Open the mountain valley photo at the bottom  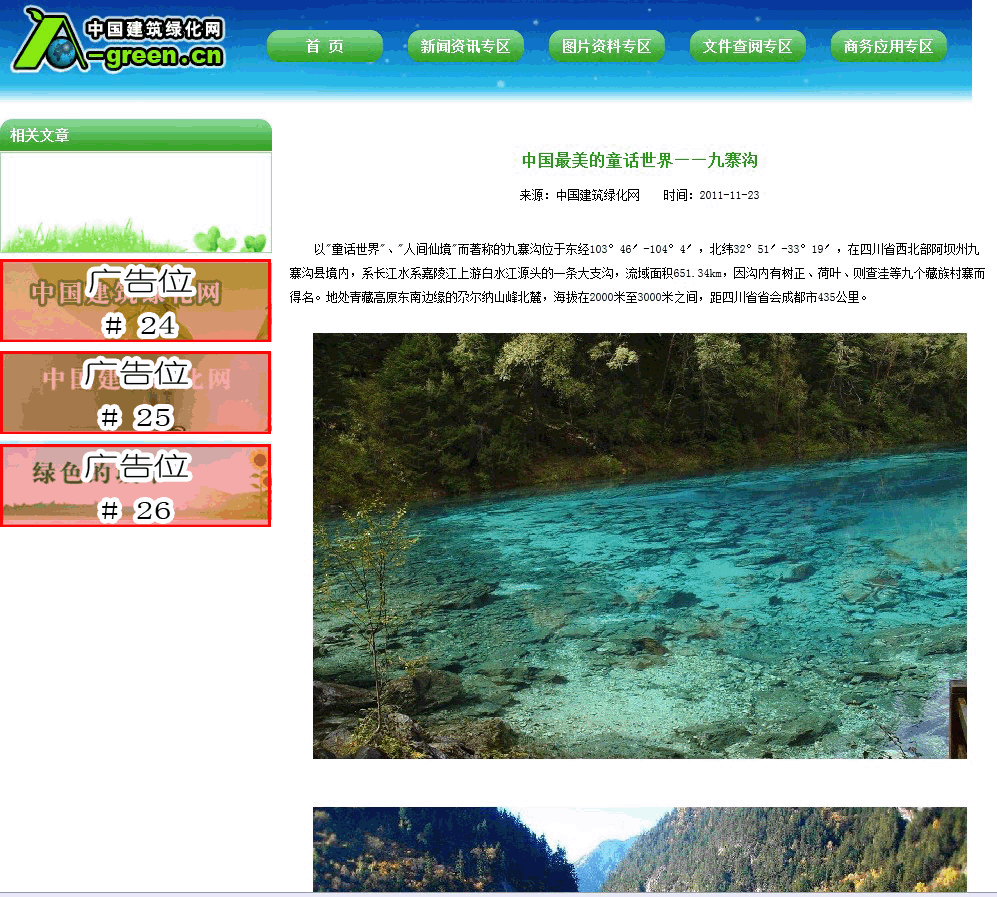point(639,849)
